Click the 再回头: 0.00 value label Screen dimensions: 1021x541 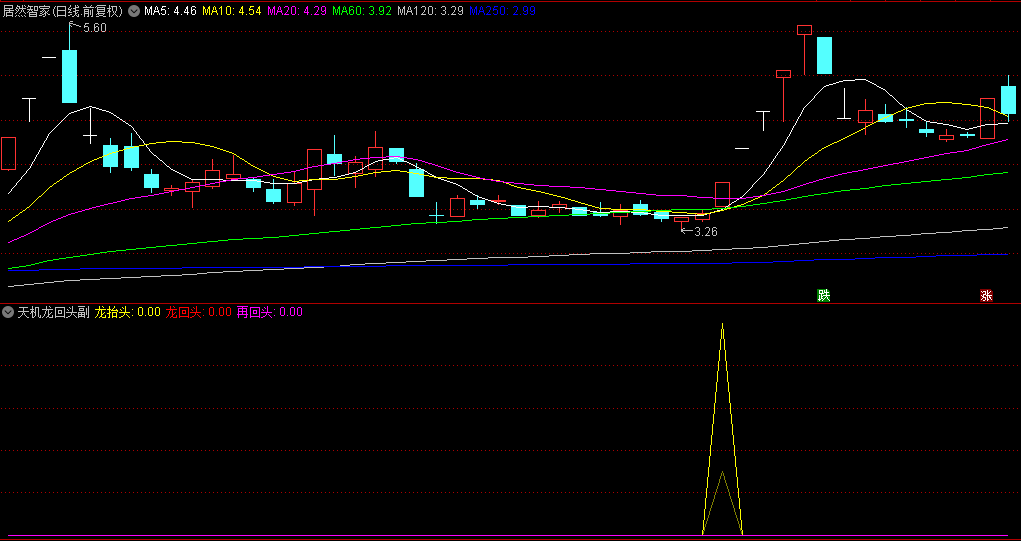(x=270, y=312)
